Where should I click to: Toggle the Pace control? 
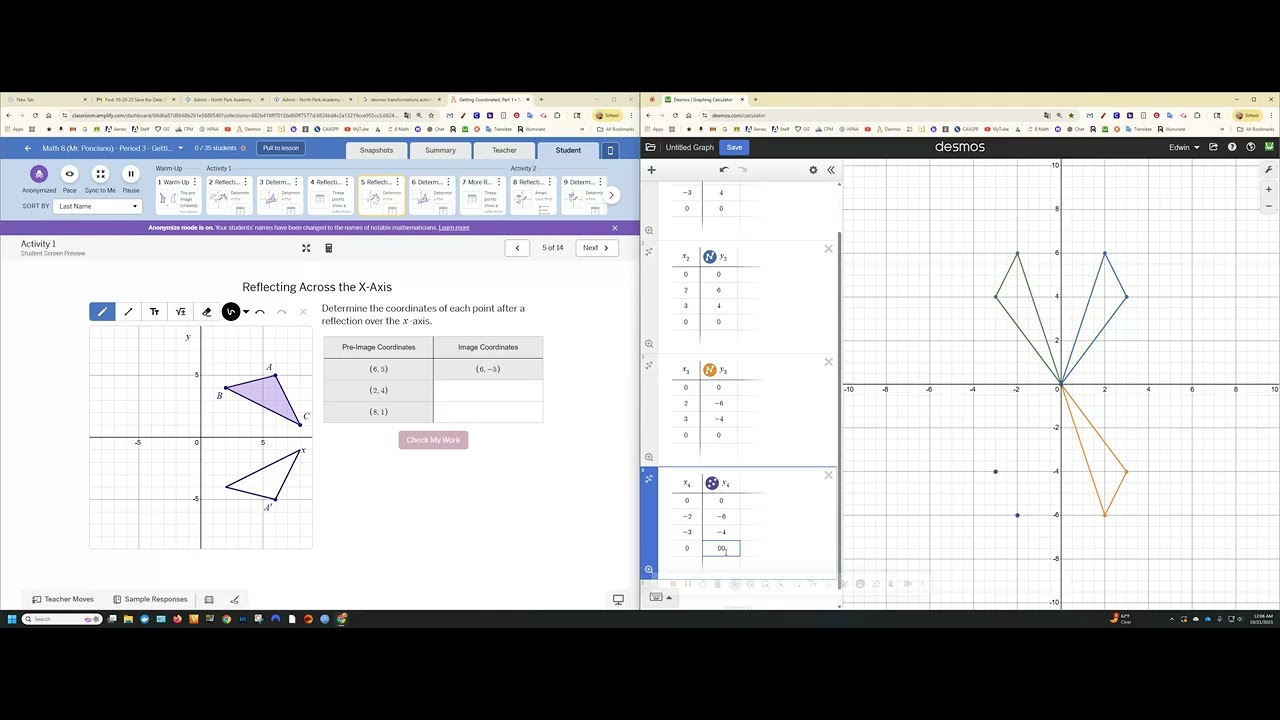click(x=69, y=174)
